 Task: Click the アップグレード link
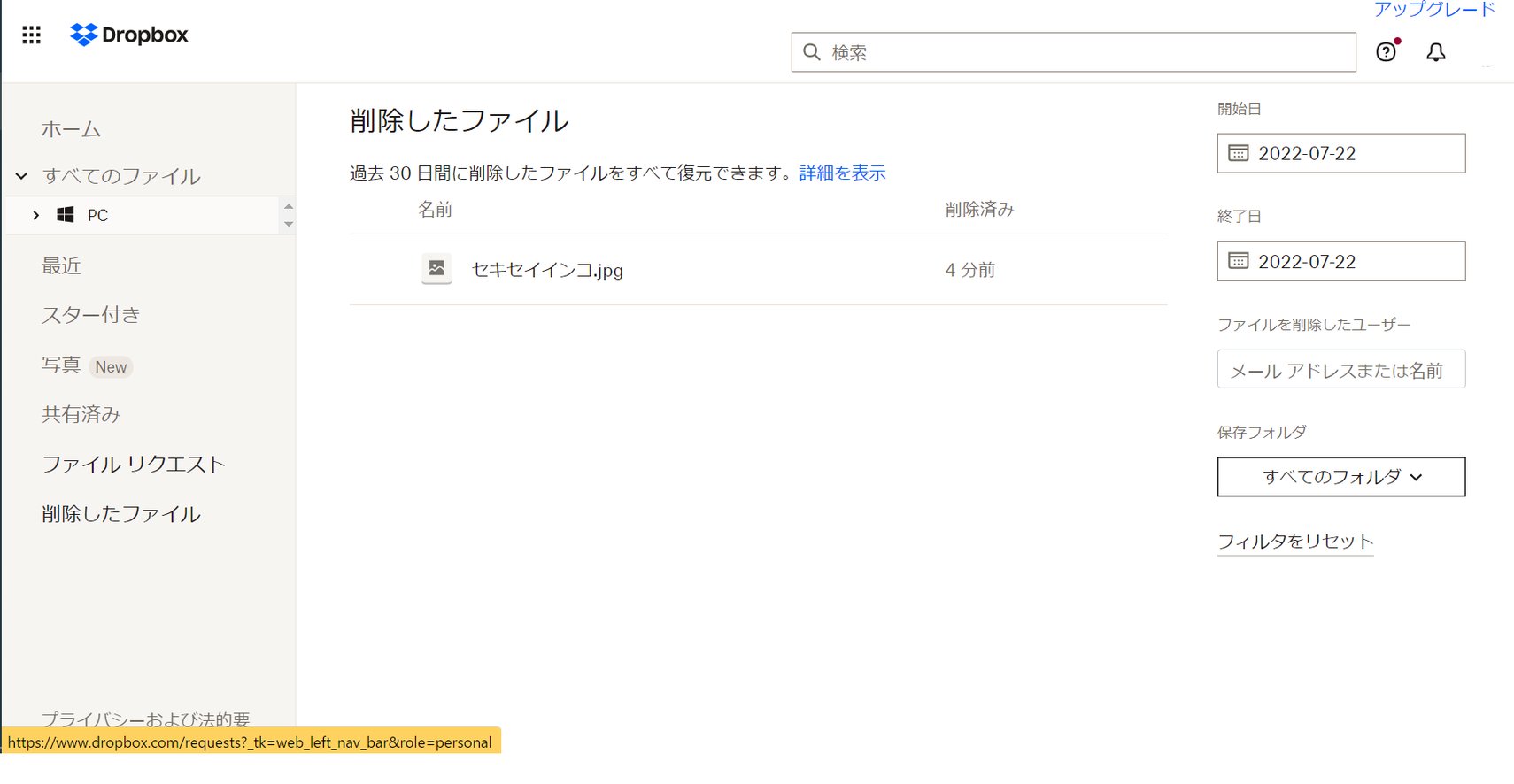coord(1433,10)
